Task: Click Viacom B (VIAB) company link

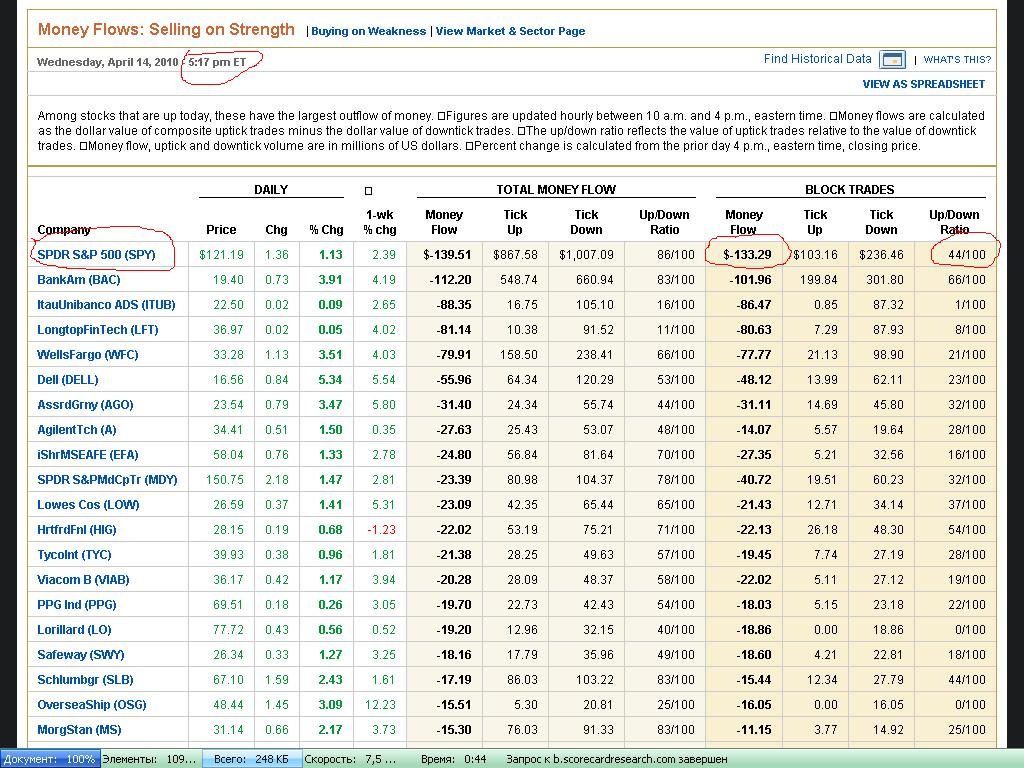Action: pos(83,580)
